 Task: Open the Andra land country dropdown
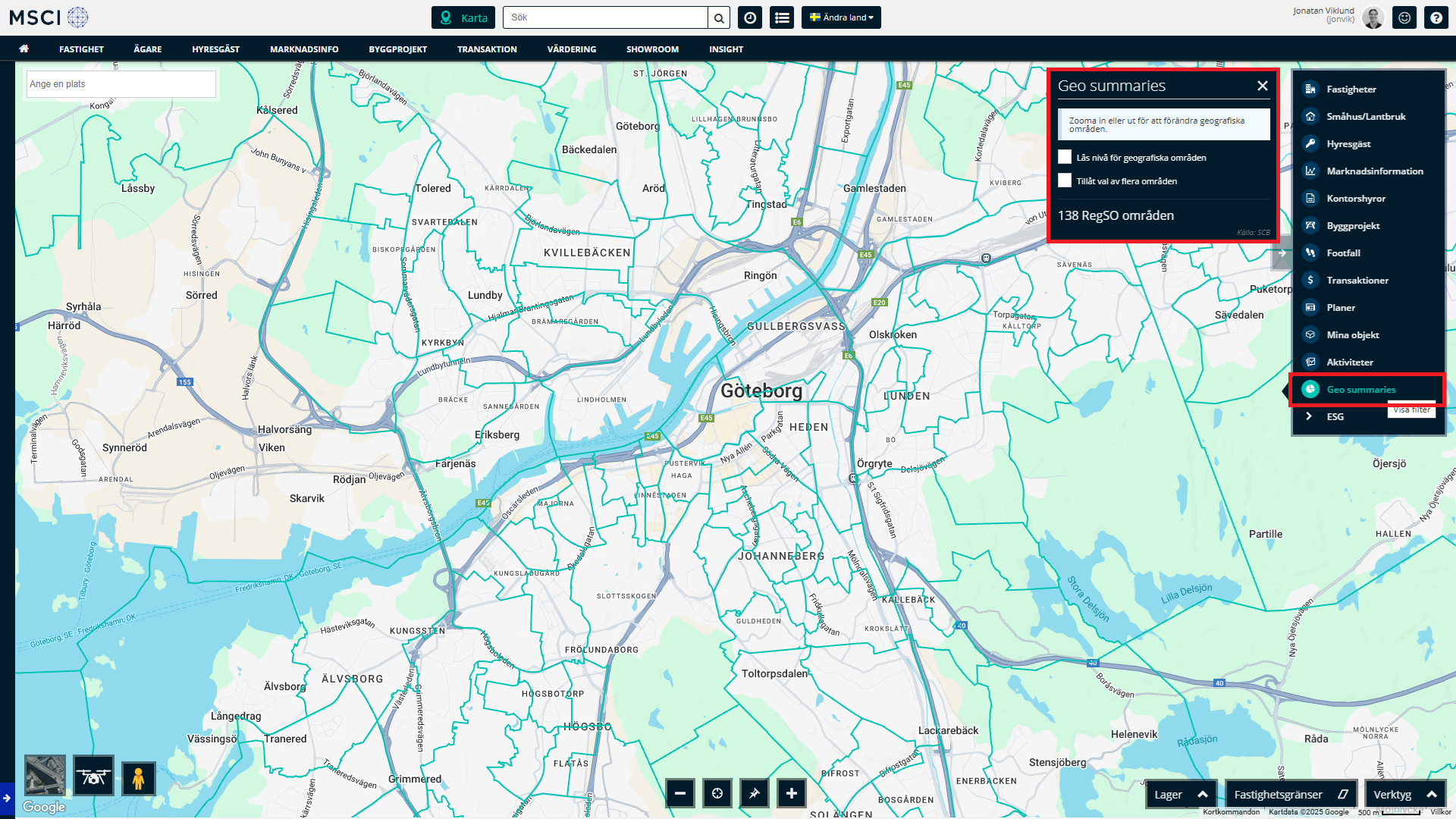coord(841,17)
